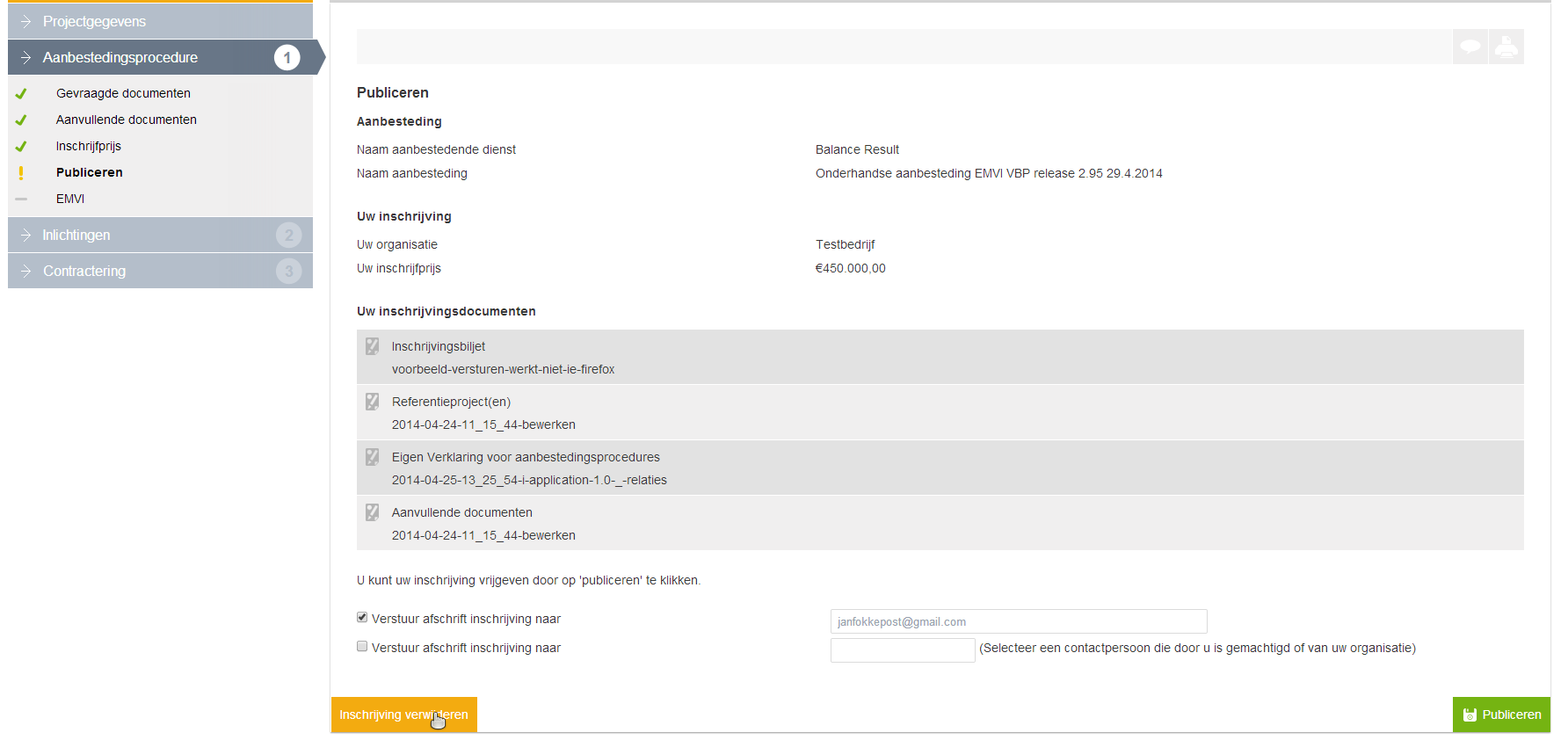Click step number 1 badge
The image size is (1568, 740).
287,57
